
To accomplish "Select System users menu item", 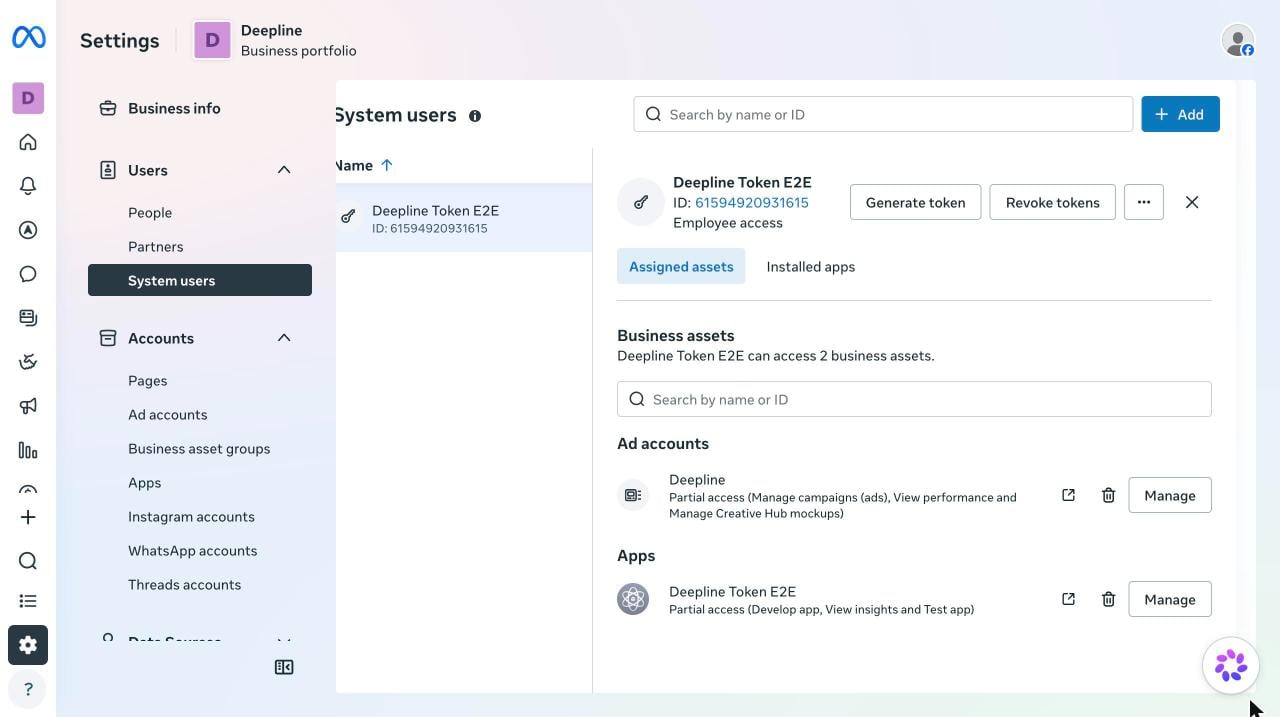I will click(x=200, y=281).
